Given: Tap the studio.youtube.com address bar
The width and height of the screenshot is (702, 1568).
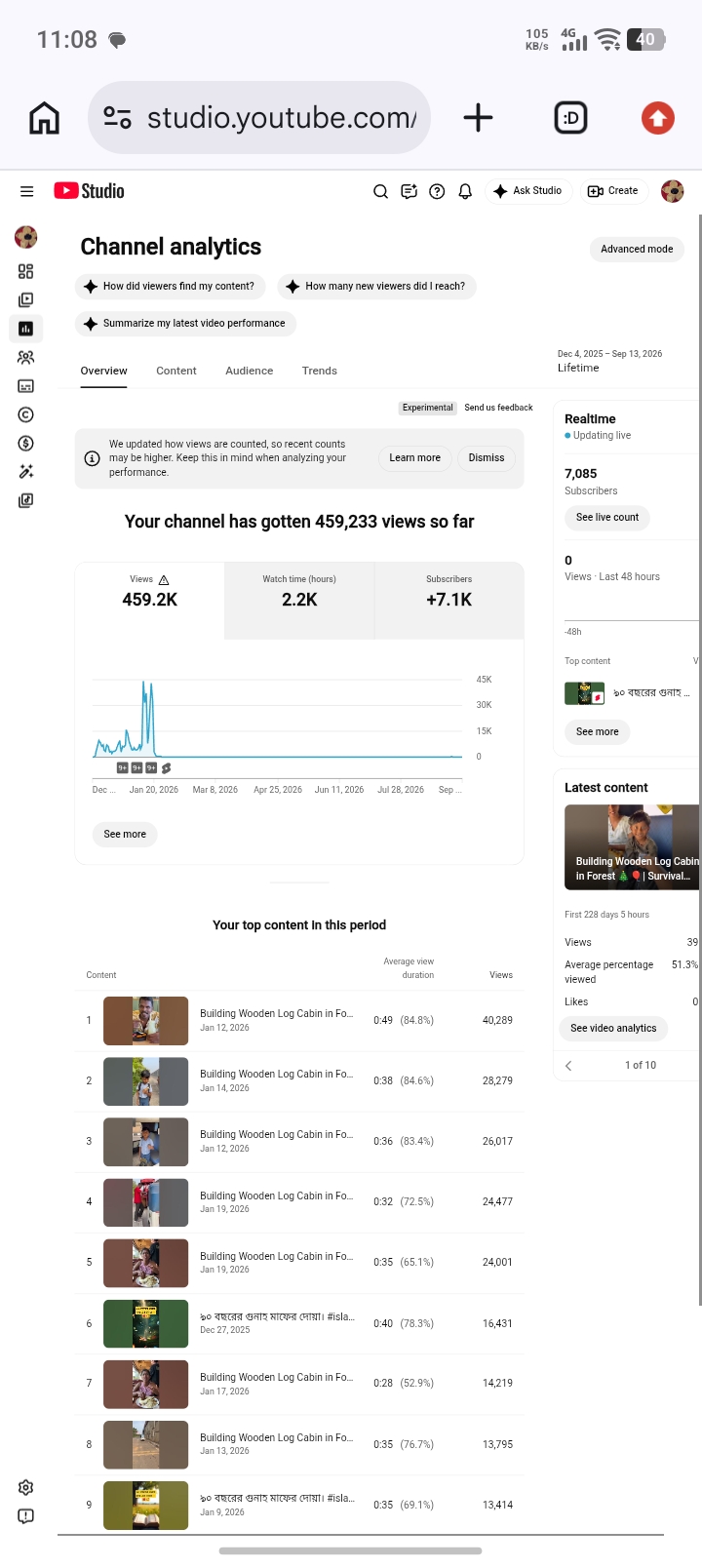Looking at the screenshot, I should tap(259, 118).
